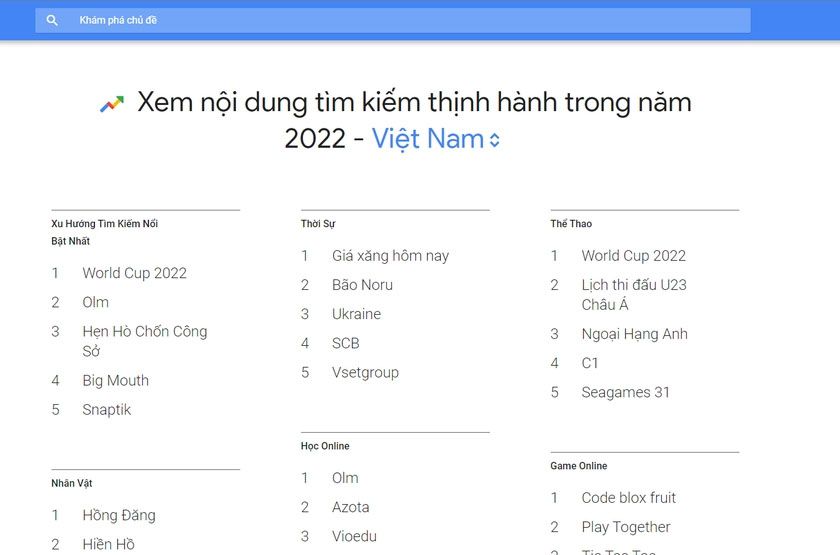
Task: Open the 'Snaptik' trending entry
Action: pyautogui.click(x=107, y=410)
